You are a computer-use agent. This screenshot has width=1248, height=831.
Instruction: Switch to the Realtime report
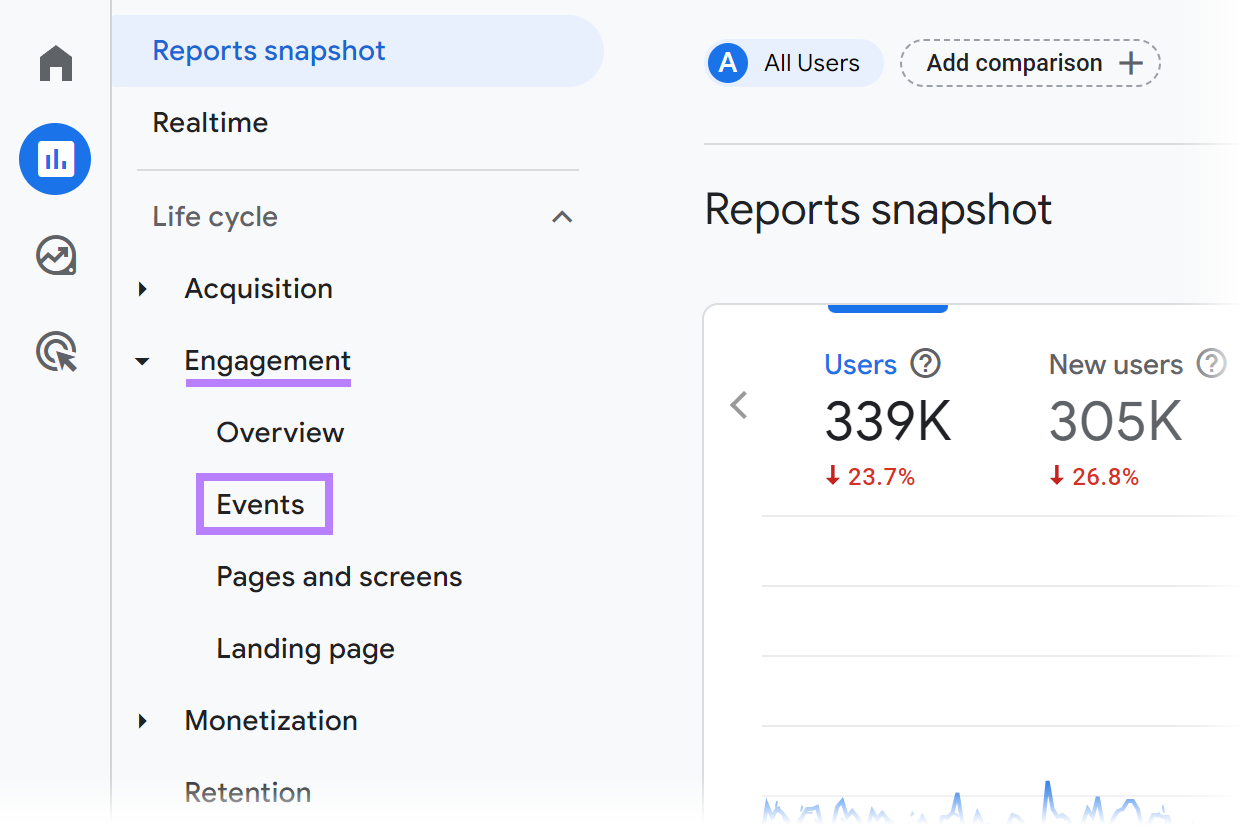(x=210, y=122)
